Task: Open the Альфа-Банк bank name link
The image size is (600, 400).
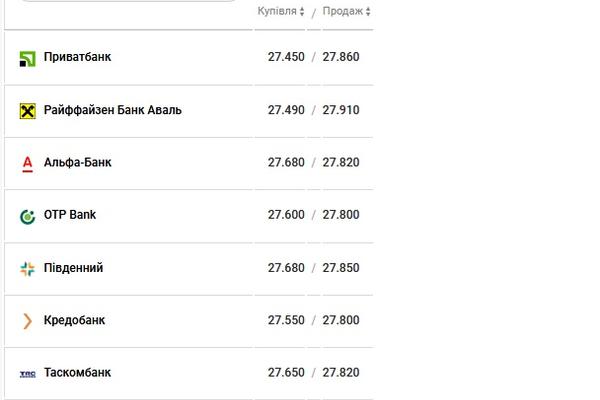Action: [x=78, y=163]
